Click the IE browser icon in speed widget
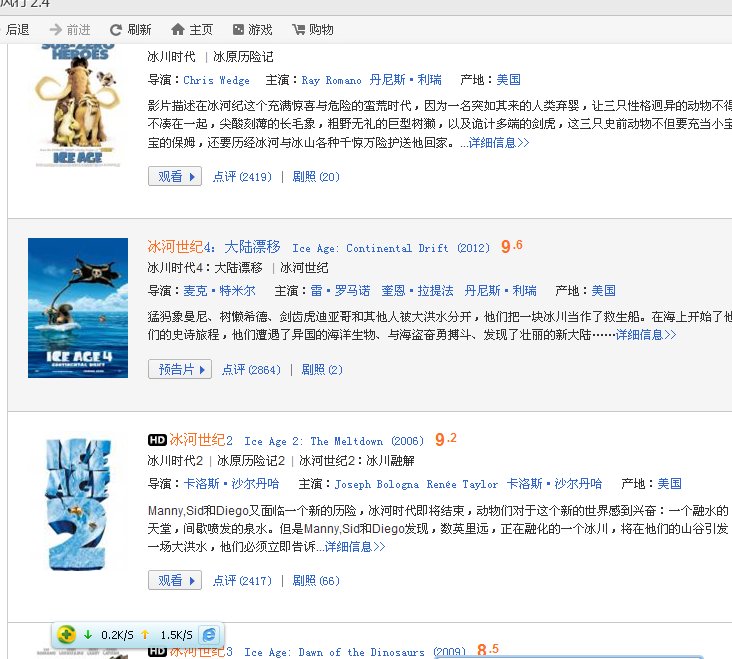Image resolution: width=732 pixels, height=659 pixels. pos(210,634)
